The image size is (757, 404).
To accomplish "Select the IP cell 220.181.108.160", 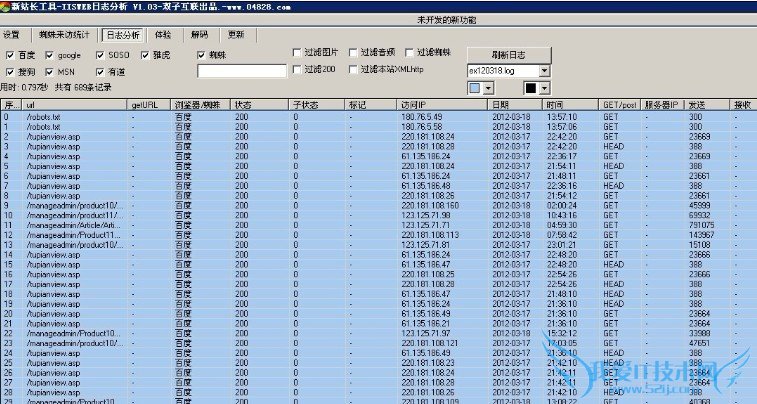I will tap(430, 206).
